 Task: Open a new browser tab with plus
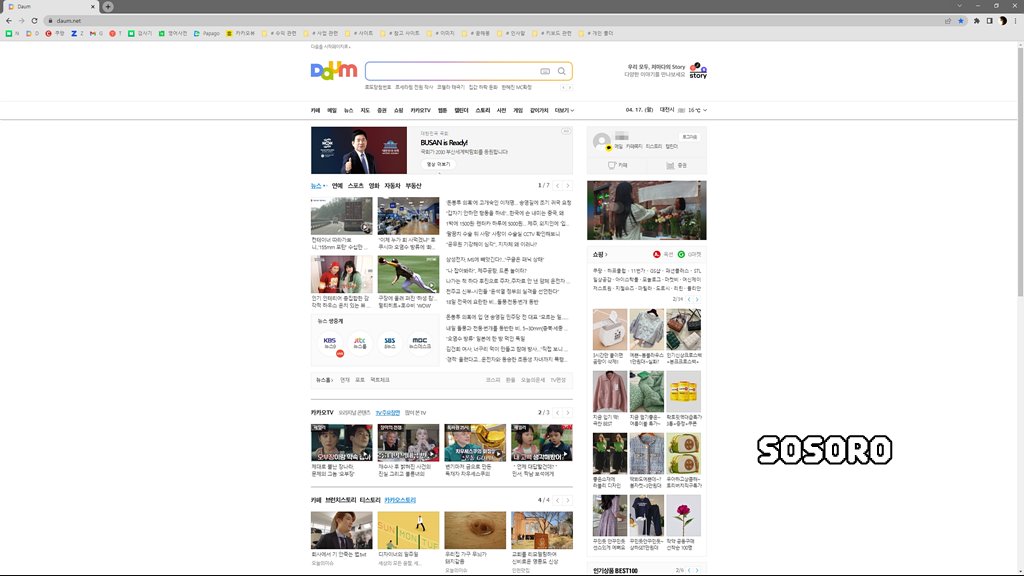pyautogui.click(x=108, y=7)
